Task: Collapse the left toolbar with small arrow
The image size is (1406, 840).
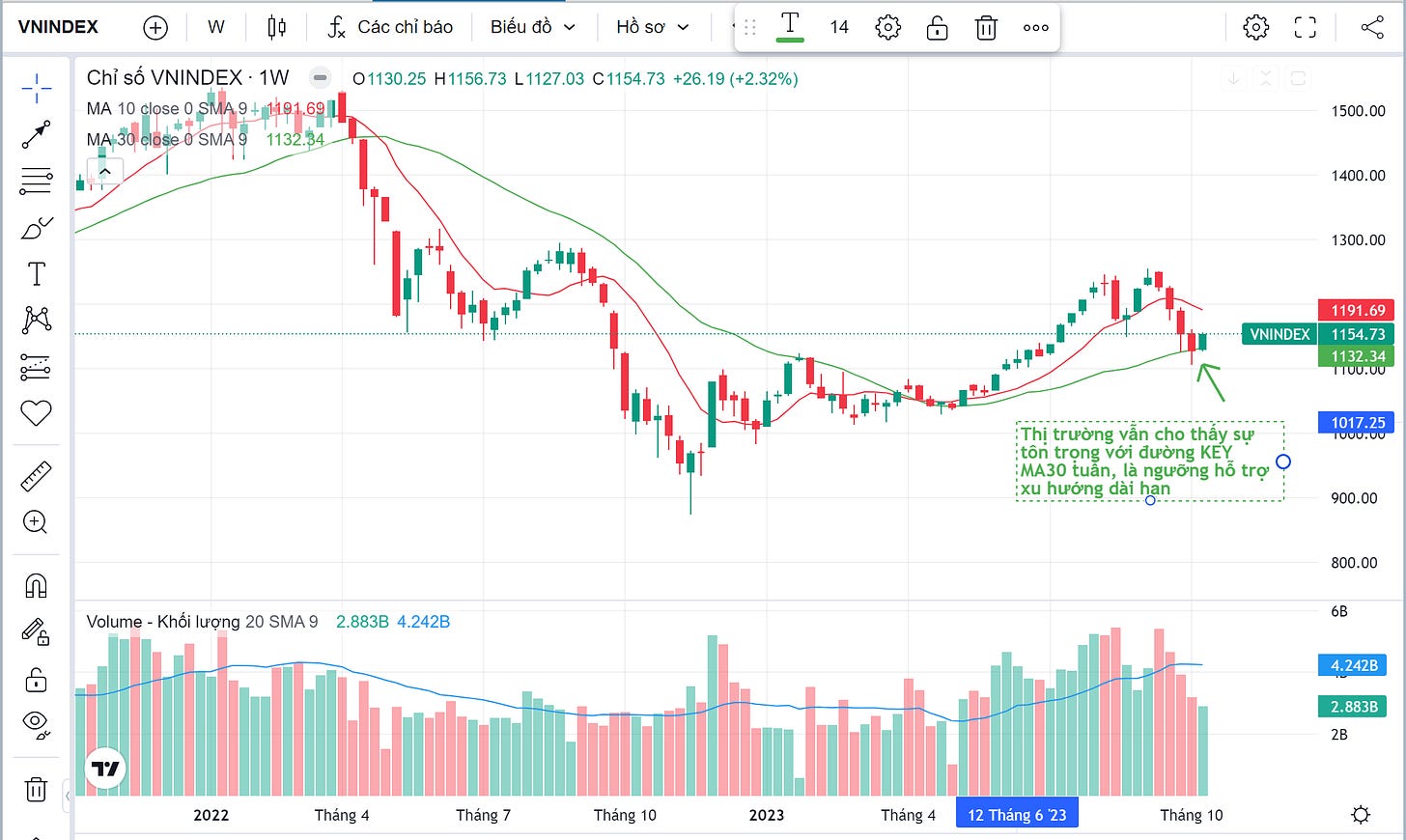Action: click(68, 797)
